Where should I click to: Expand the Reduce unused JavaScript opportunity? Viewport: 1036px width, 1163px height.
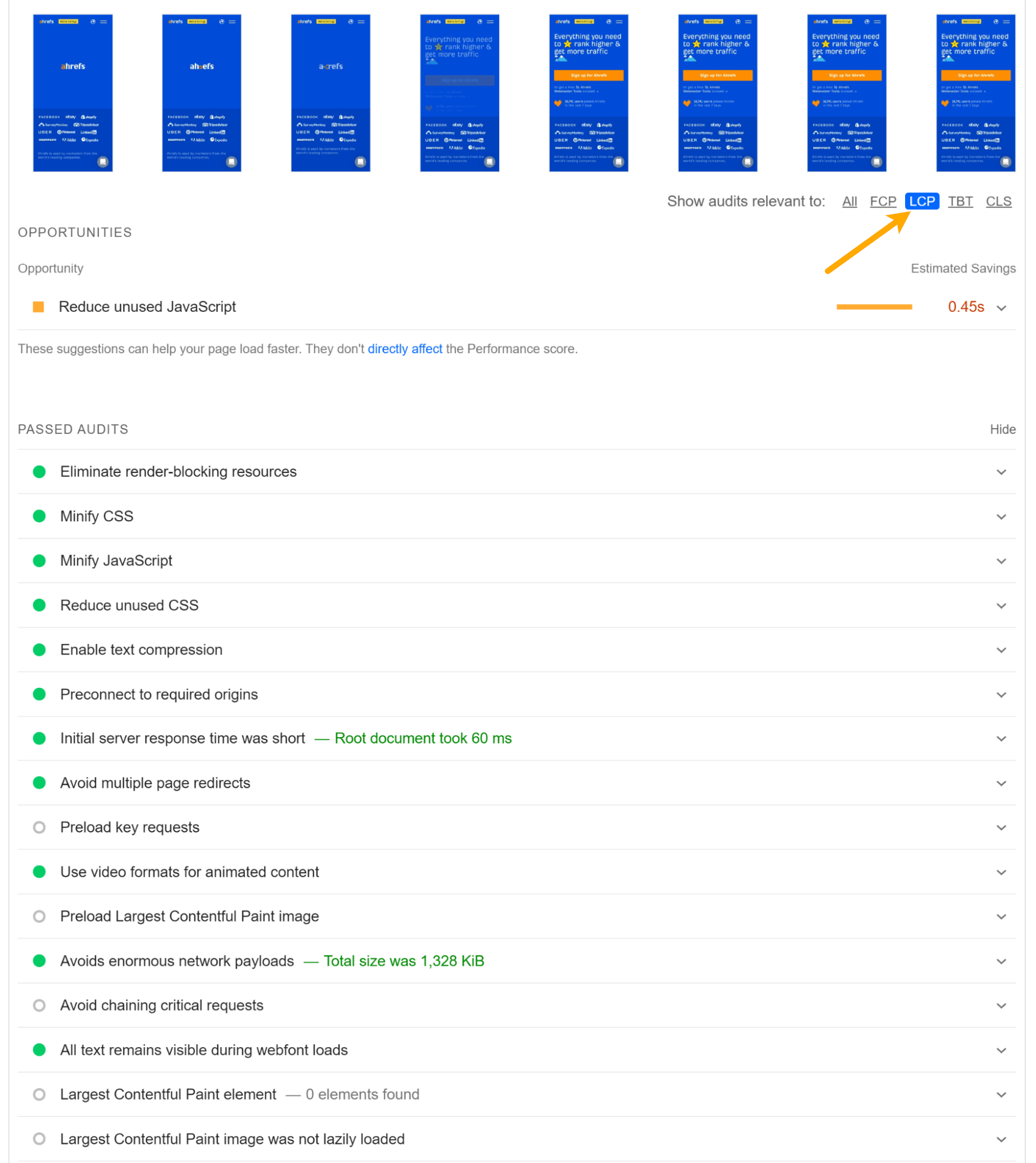tap(1002, 308)
